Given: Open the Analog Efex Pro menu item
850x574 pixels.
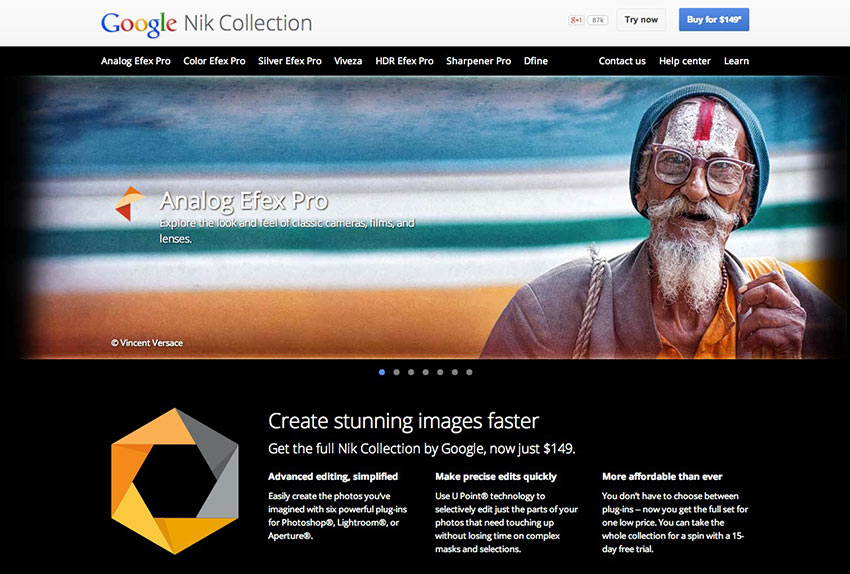Looking at the screenshot, I should click(x=136, y=61).
